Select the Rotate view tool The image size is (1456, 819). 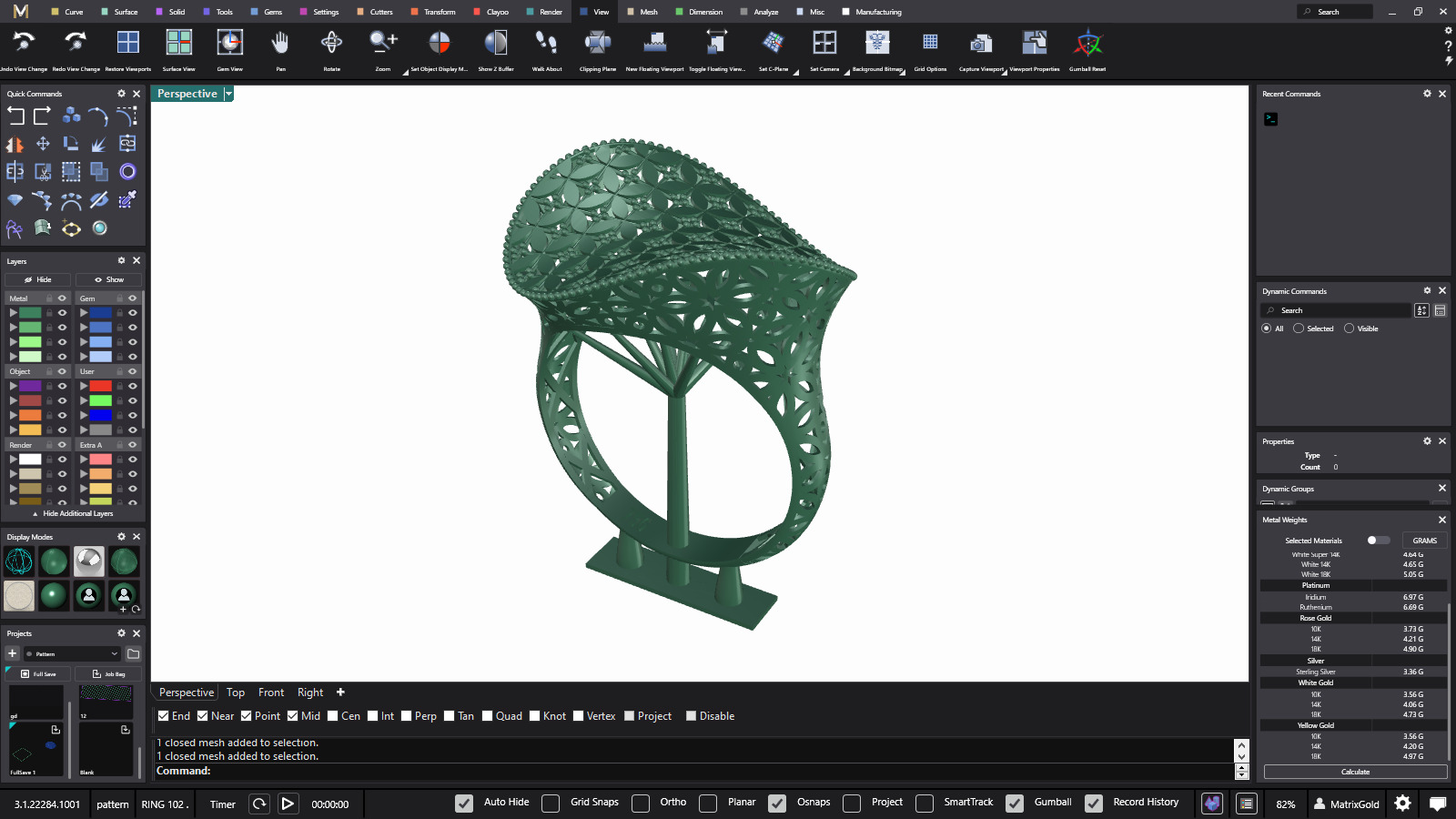[x=331, y=42]
